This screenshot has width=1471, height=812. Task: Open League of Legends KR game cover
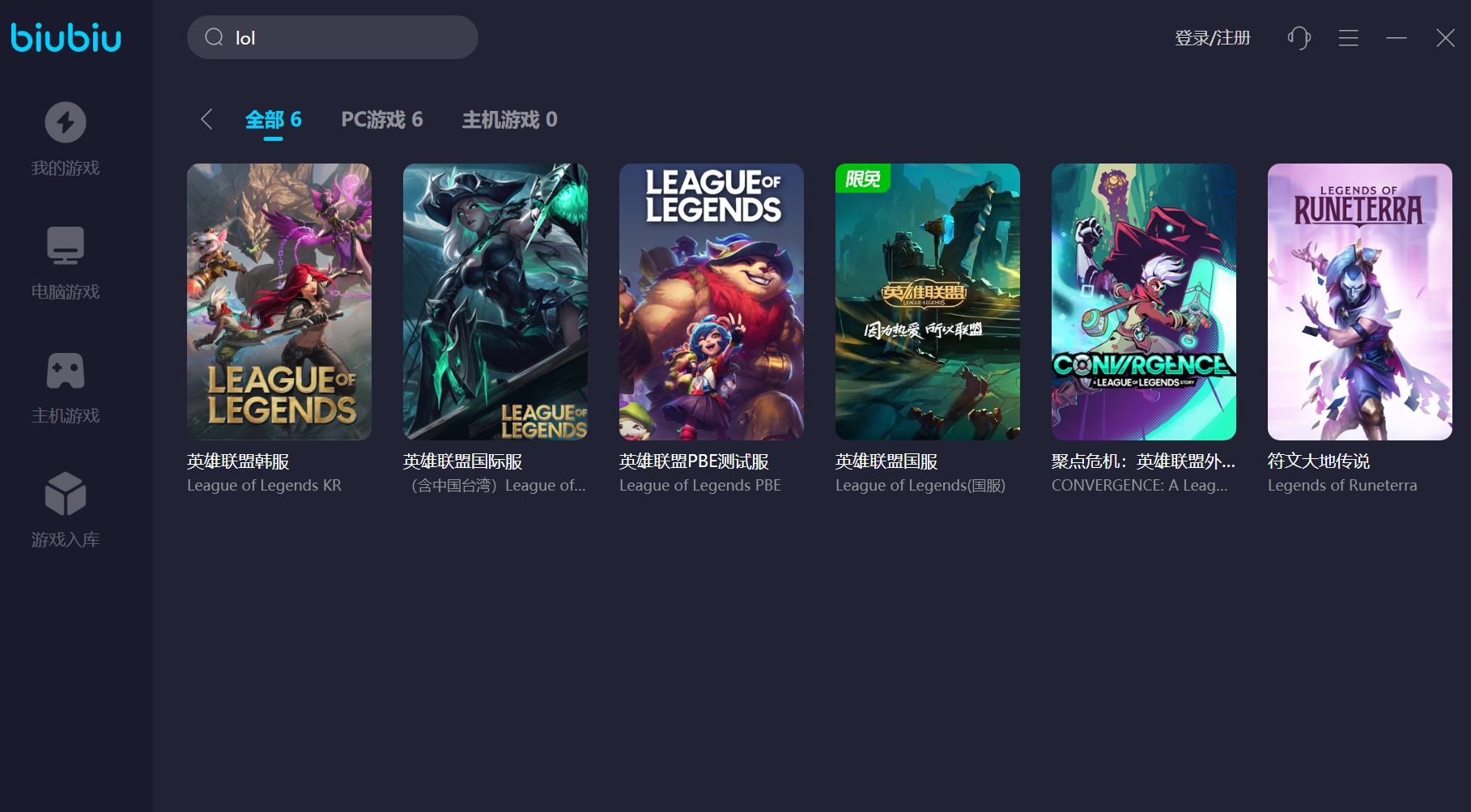click(279, 302)
